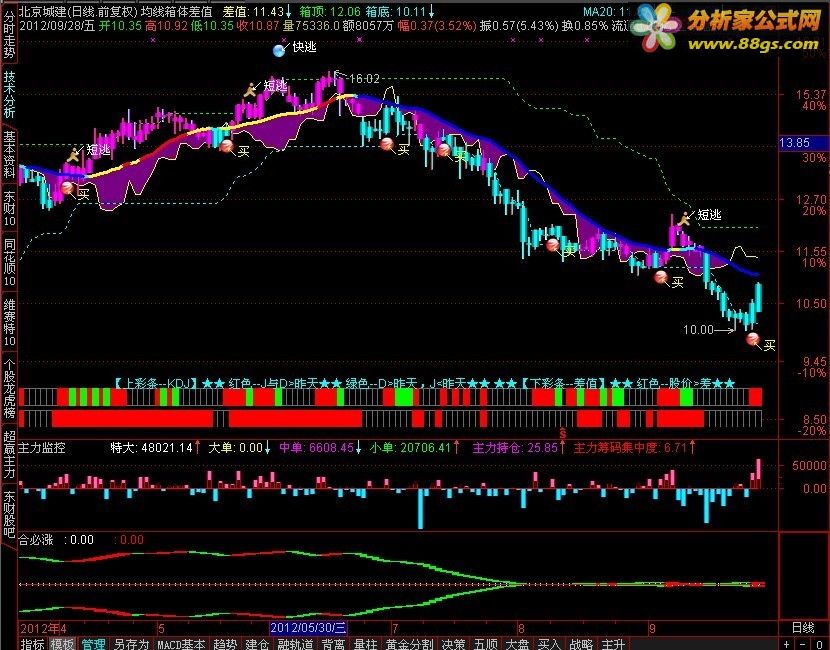Click the 2012年4 timeline label

(x=43, y=628)
